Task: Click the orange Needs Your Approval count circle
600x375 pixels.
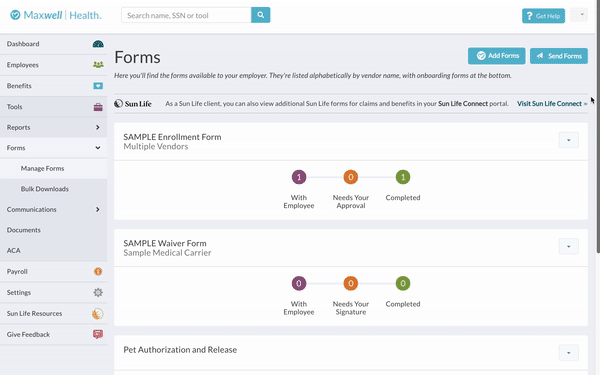Action: (351, 177)
